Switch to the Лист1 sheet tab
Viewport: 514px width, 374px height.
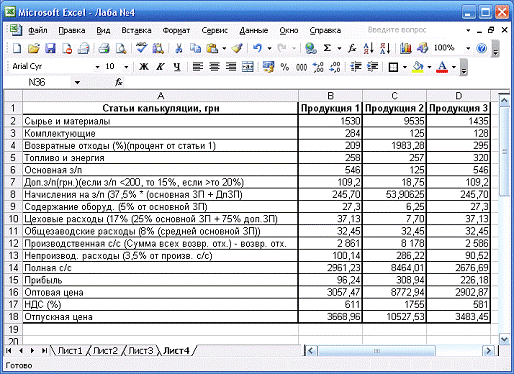click(70, 351)
